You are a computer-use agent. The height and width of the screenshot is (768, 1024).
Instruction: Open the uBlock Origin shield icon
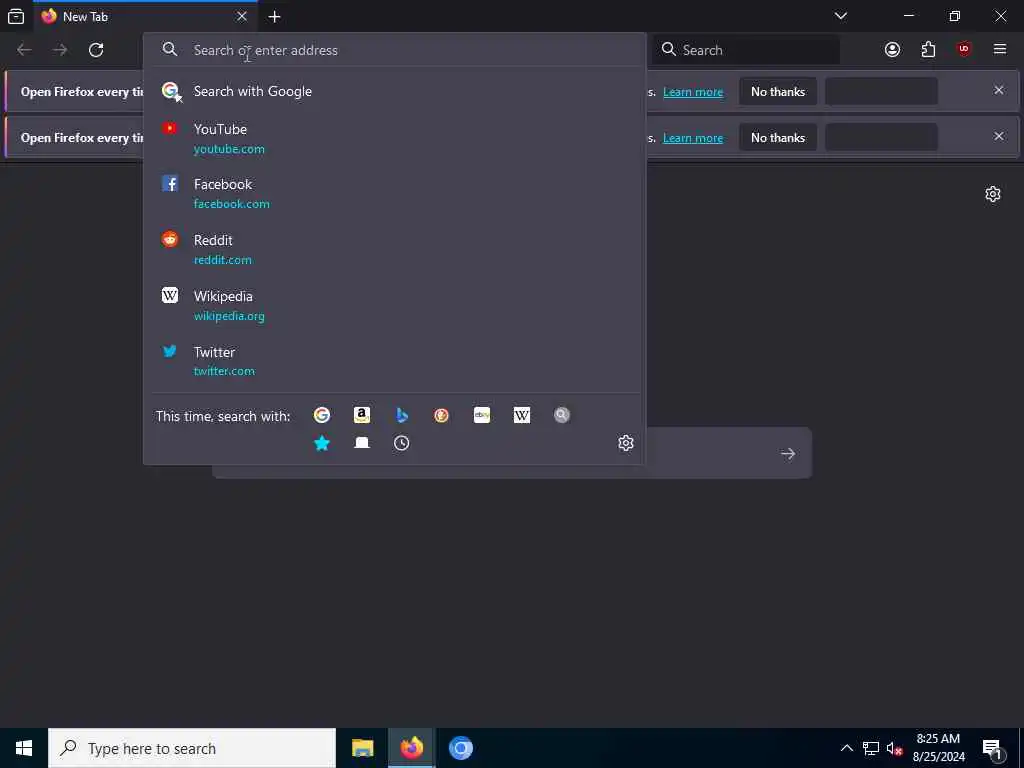[964, 50]
